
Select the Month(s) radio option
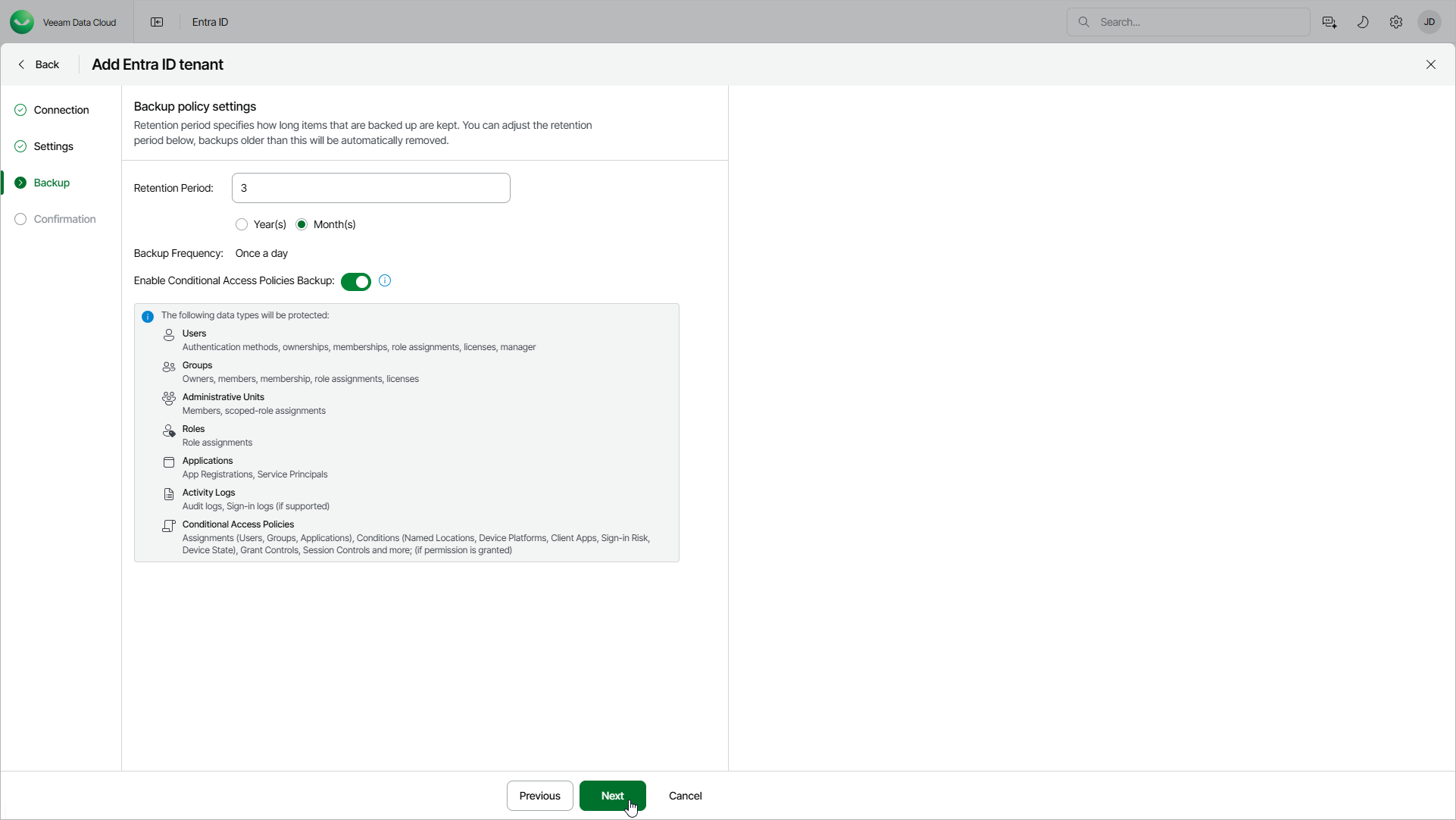[x=302, y=224]
